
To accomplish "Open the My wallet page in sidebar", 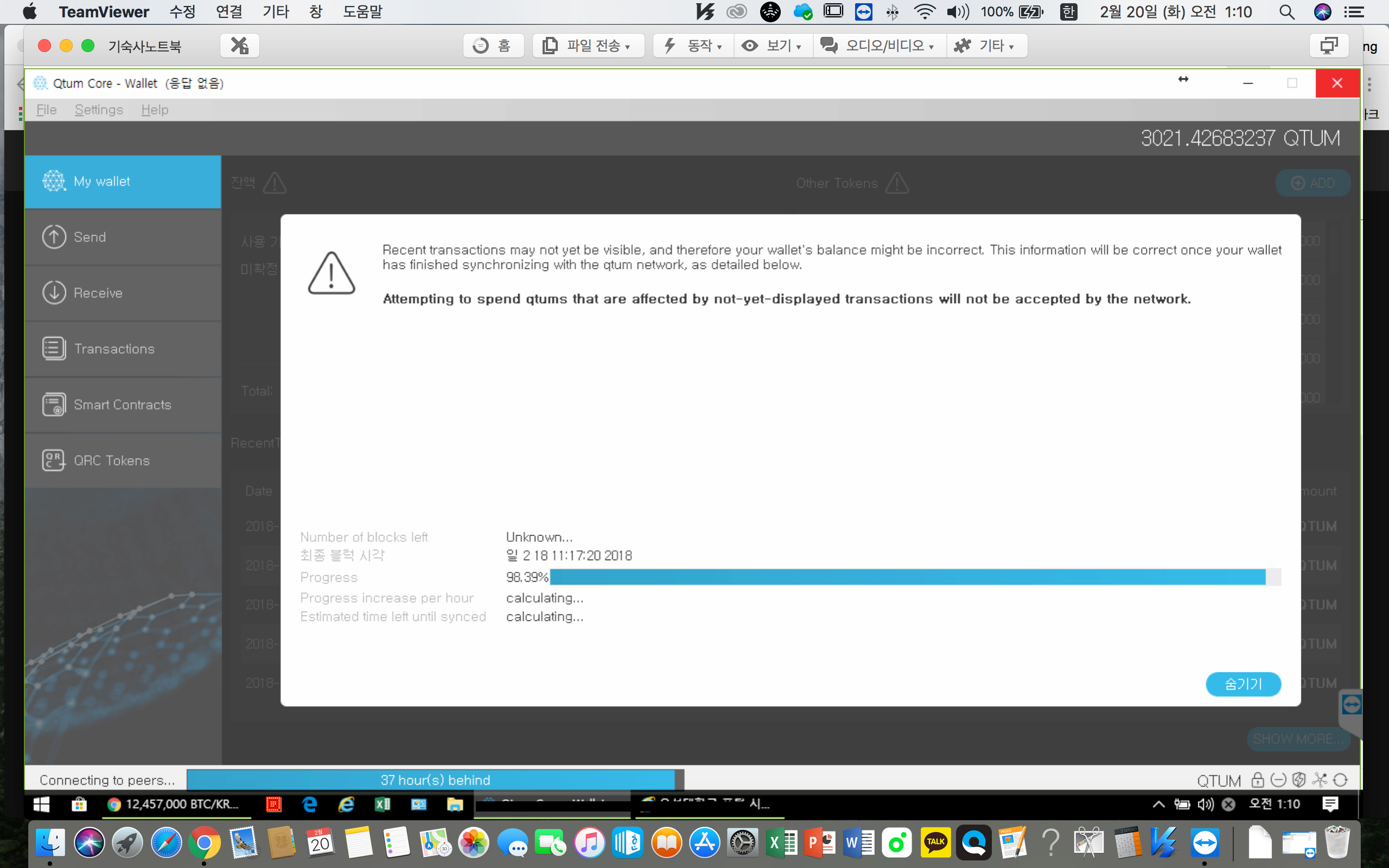I will point(123,181).
